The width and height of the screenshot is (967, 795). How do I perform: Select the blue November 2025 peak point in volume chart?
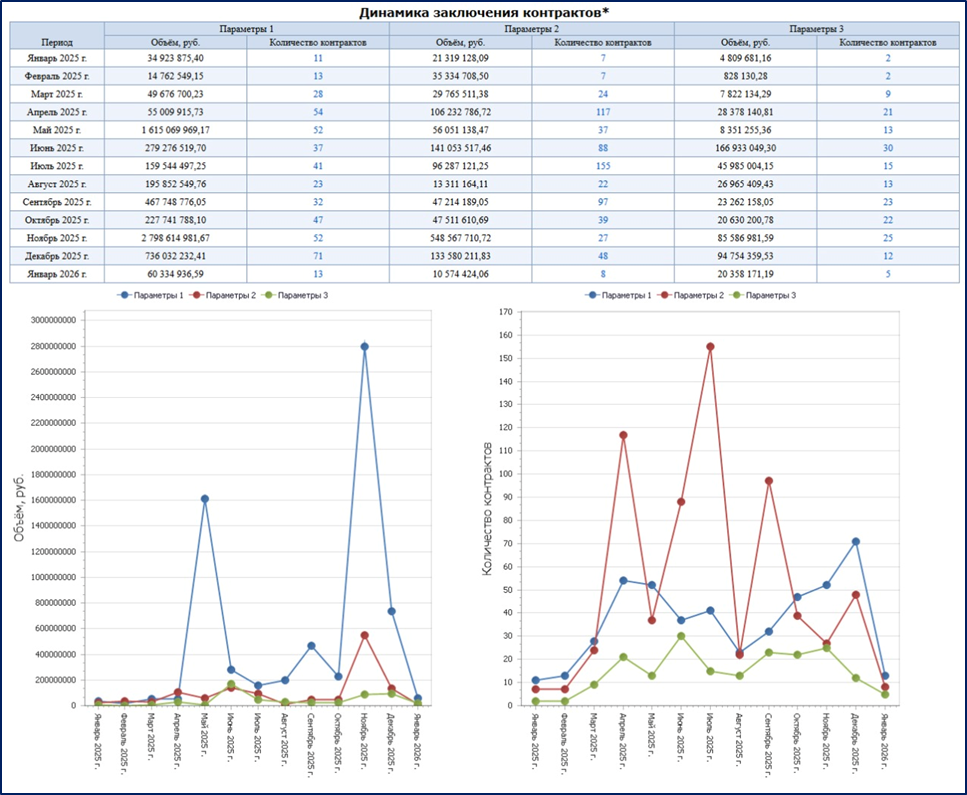coord(364,347)
